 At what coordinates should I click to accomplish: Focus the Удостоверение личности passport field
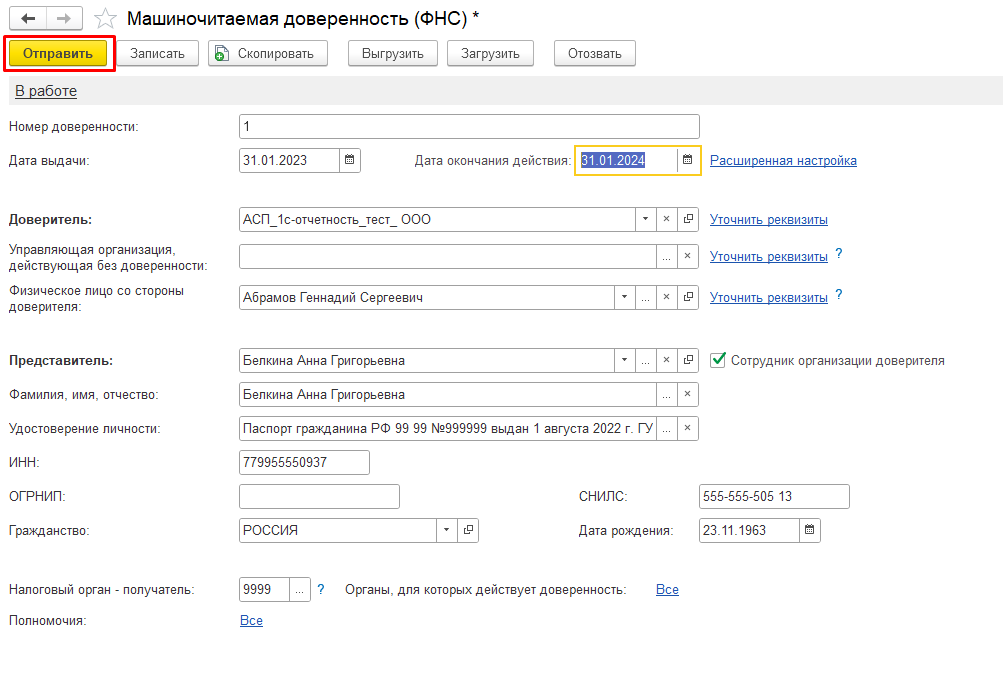click(448, 428)
